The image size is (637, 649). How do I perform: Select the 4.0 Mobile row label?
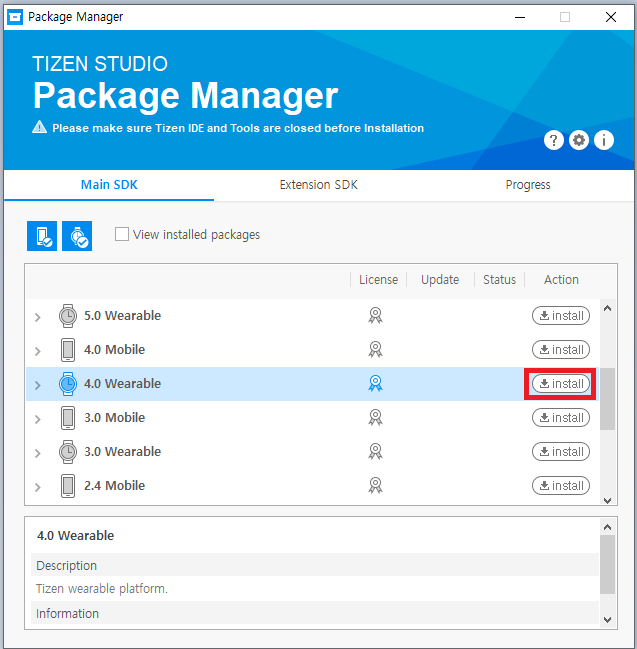coord(115,349)
